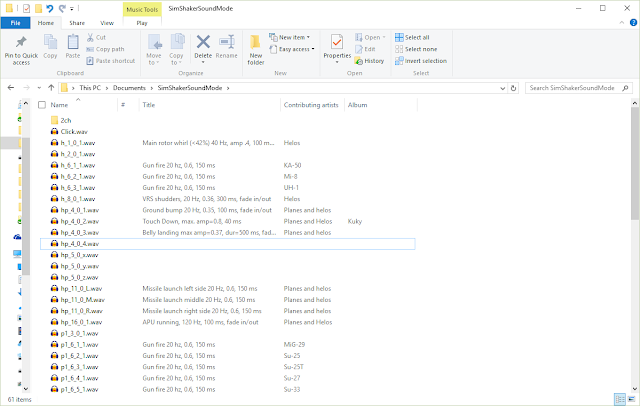Go back with the Back arrow
Screen dimensions: 640x406
pos(11,88)
